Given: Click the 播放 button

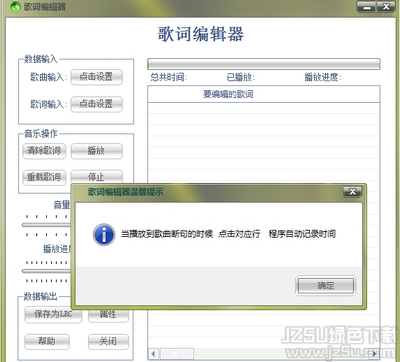Looking at the screenshot, I should [96, 151].
